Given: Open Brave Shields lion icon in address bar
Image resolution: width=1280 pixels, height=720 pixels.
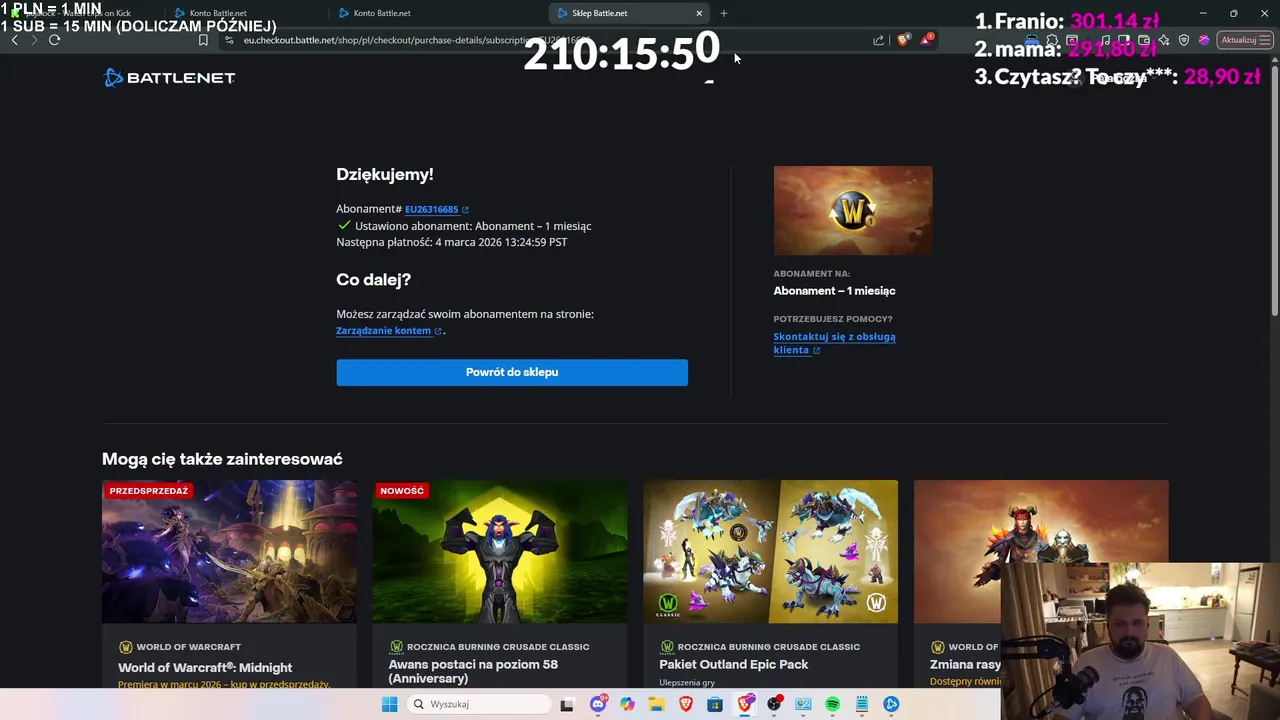Looking at the screenshot, I should (x=902, y=40).
